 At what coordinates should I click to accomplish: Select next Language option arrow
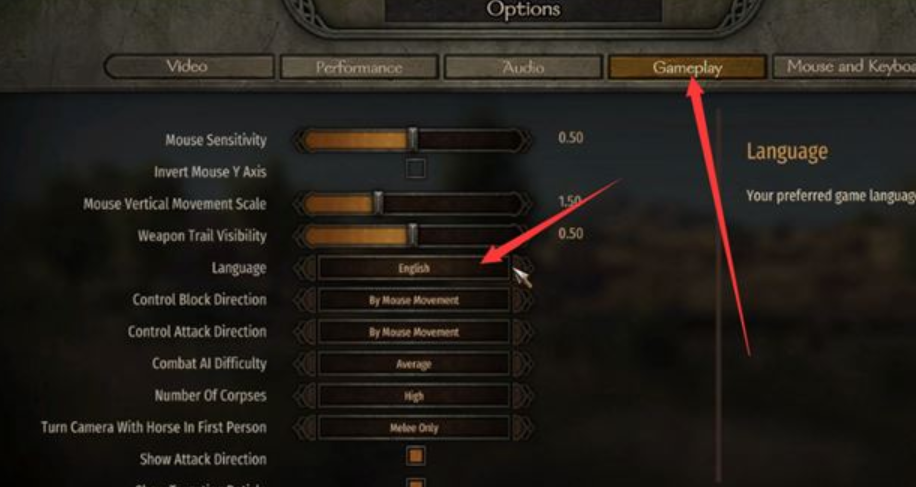point(523,268)
